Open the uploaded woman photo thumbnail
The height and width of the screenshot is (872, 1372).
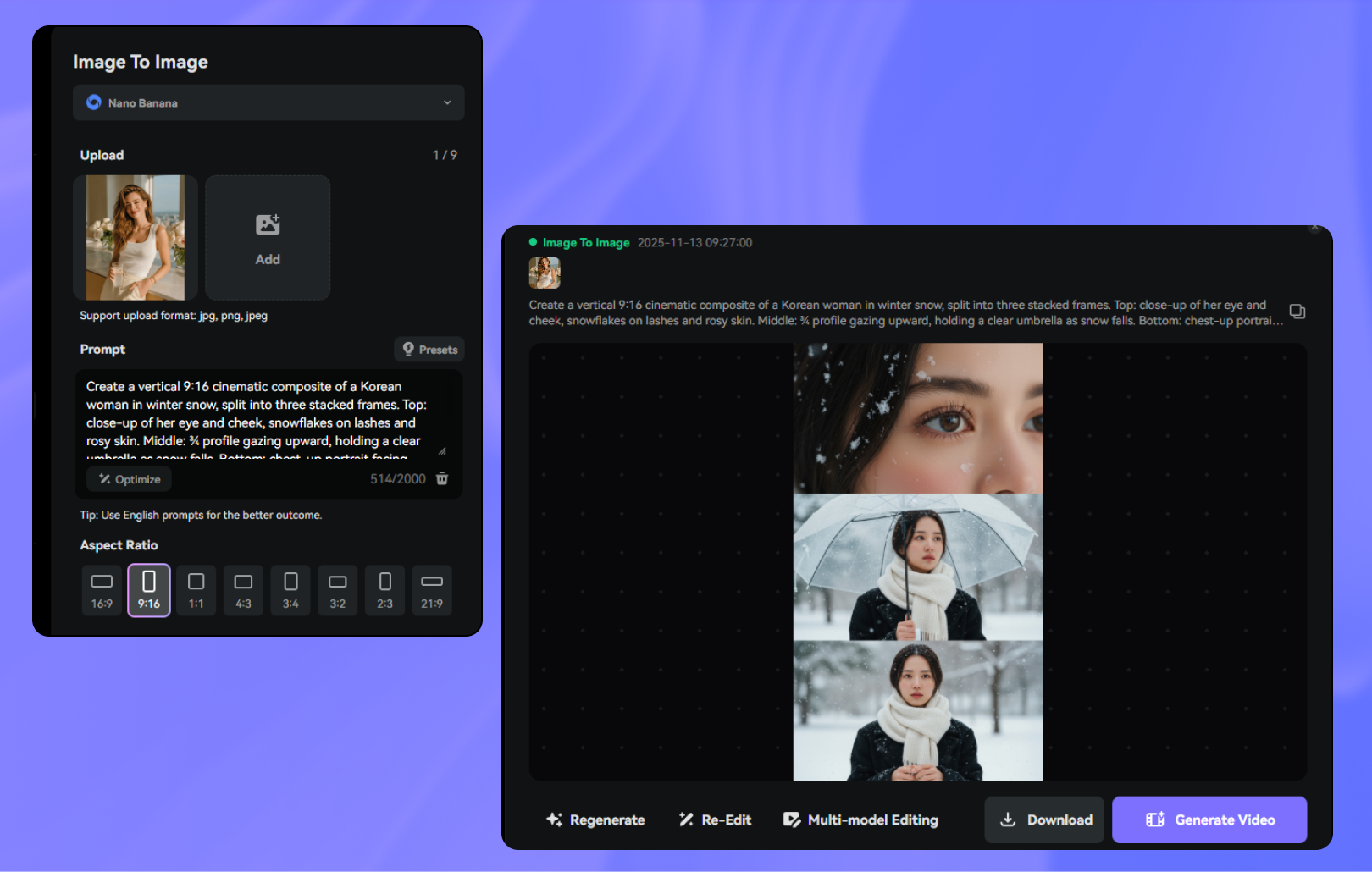pyautogui.click(x=136, y=237)
